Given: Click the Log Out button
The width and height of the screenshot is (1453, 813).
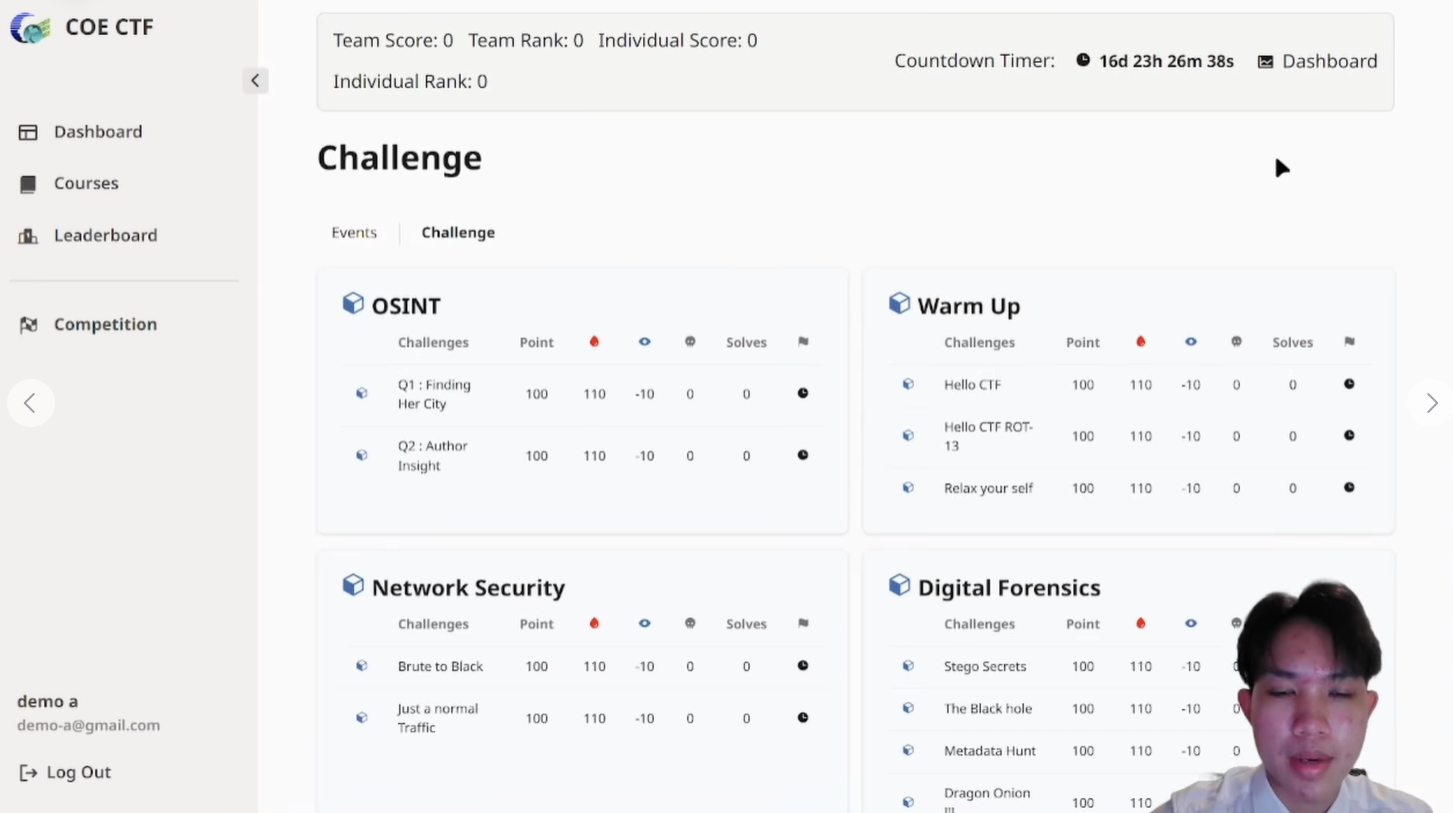Looking at the screenshot, I should point(66,772).
